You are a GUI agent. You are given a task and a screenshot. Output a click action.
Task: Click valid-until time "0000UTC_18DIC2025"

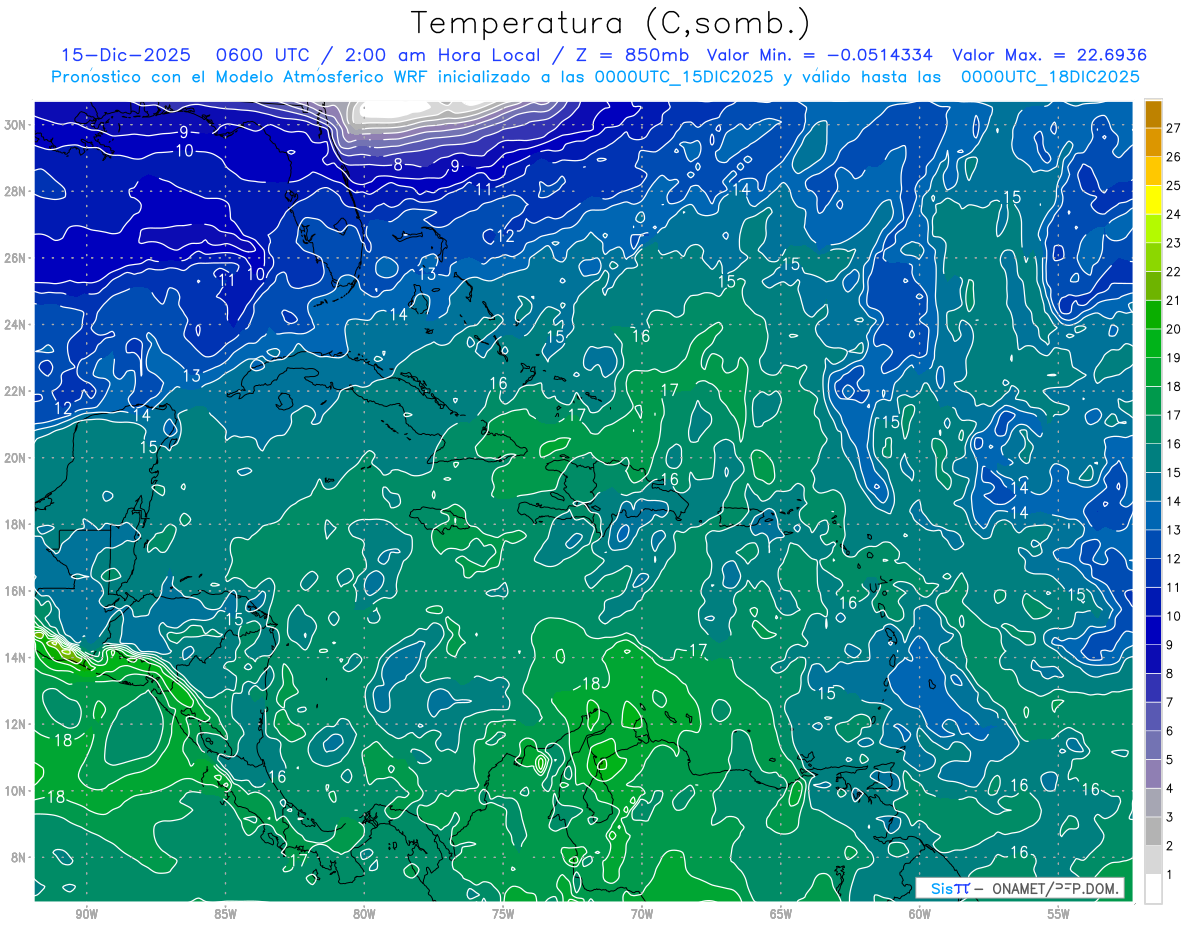point(1050,77)
